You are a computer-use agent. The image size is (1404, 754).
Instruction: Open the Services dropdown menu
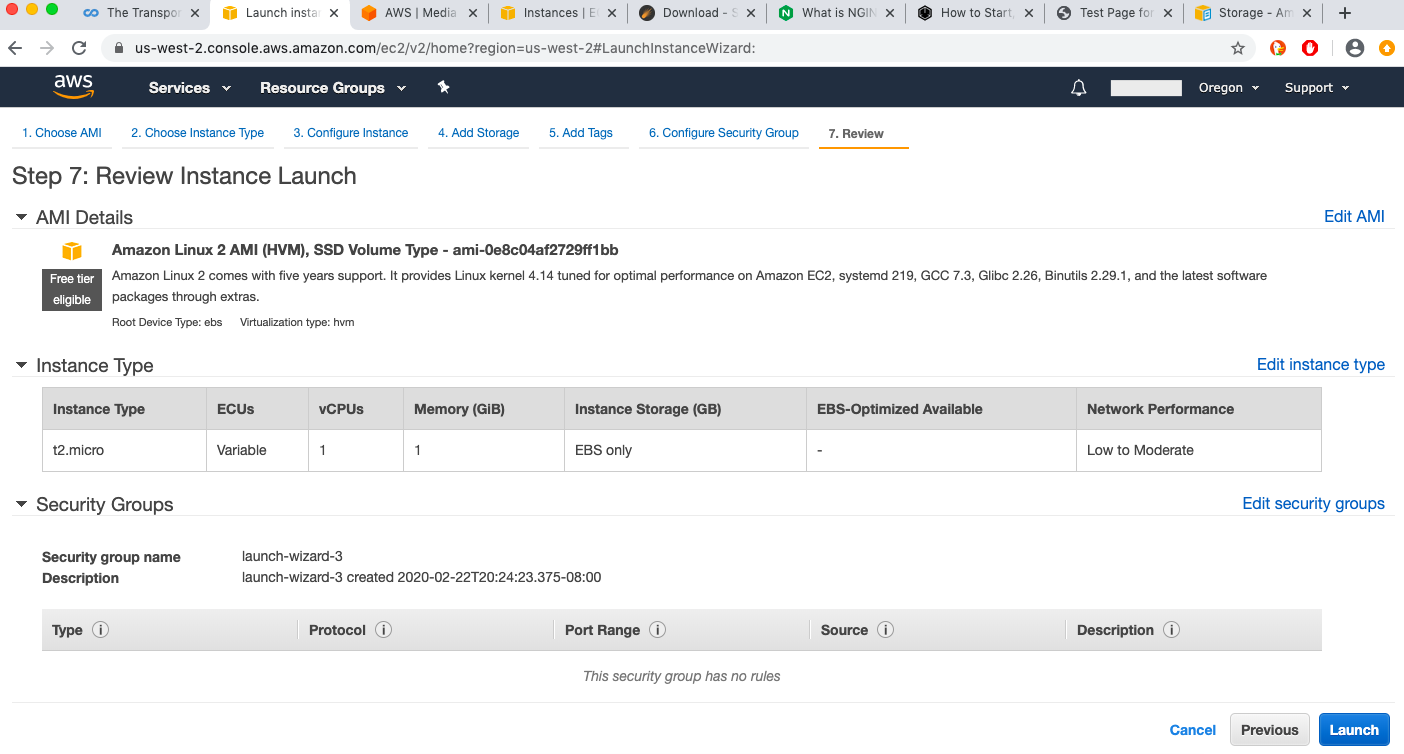pyautogui.click(x=190, y=88)
